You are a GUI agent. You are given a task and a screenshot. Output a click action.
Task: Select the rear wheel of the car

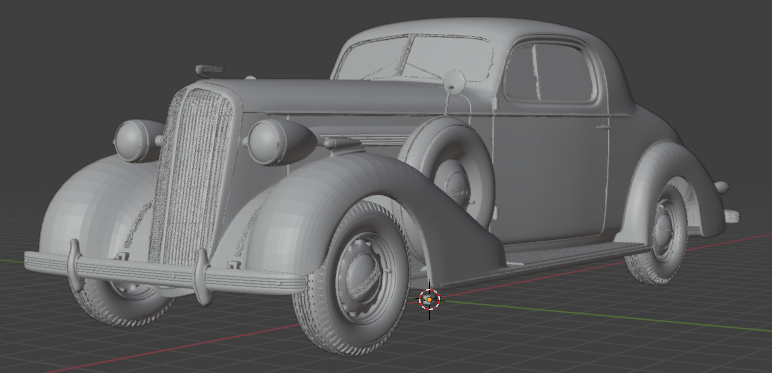(x=657, y=234)
